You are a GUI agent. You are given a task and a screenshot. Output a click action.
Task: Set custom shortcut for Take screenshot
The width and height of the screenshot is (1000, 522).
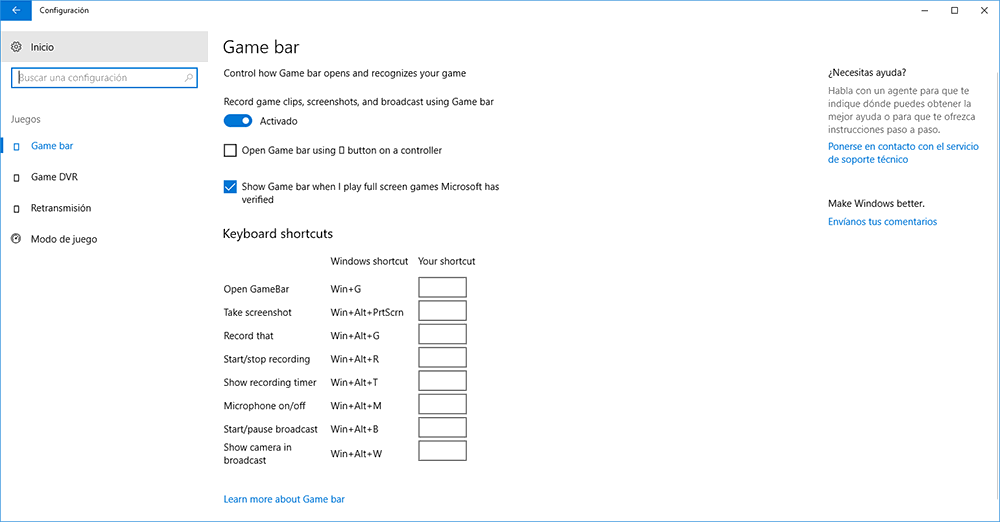point(443,311)
